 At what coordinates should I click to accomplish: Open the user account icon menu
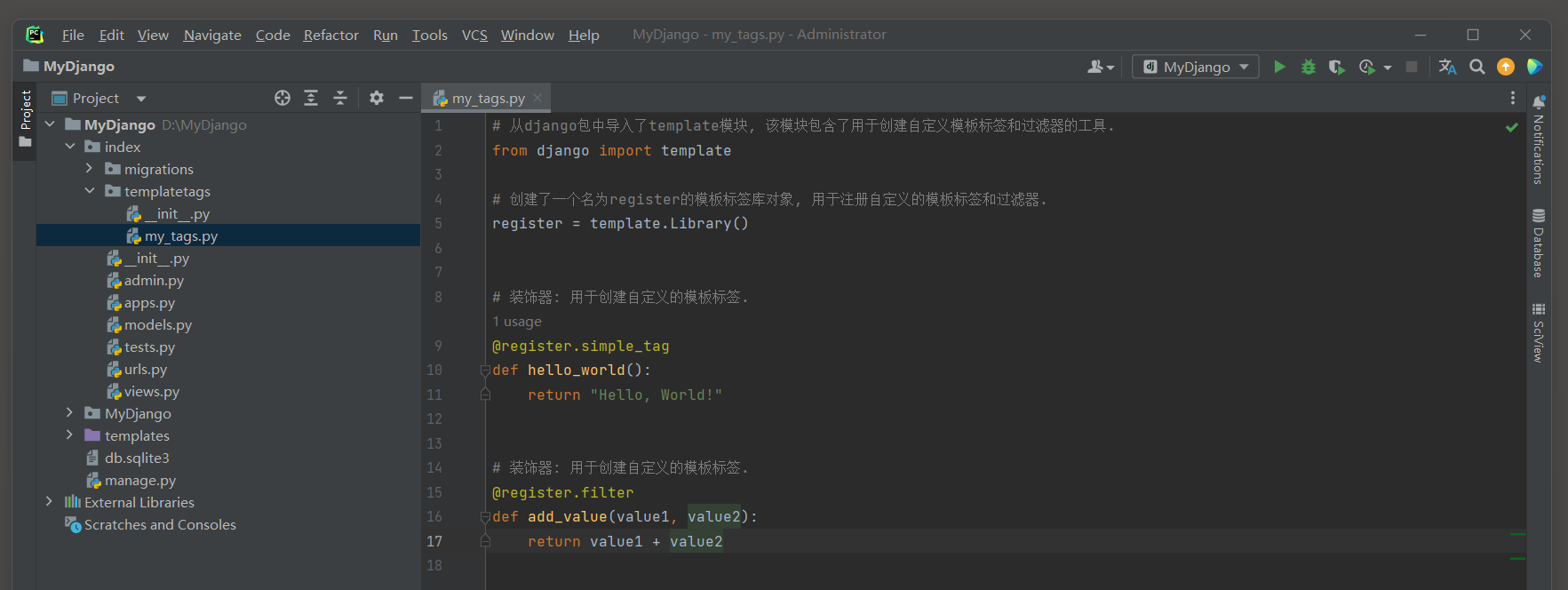pos(1100,67)
